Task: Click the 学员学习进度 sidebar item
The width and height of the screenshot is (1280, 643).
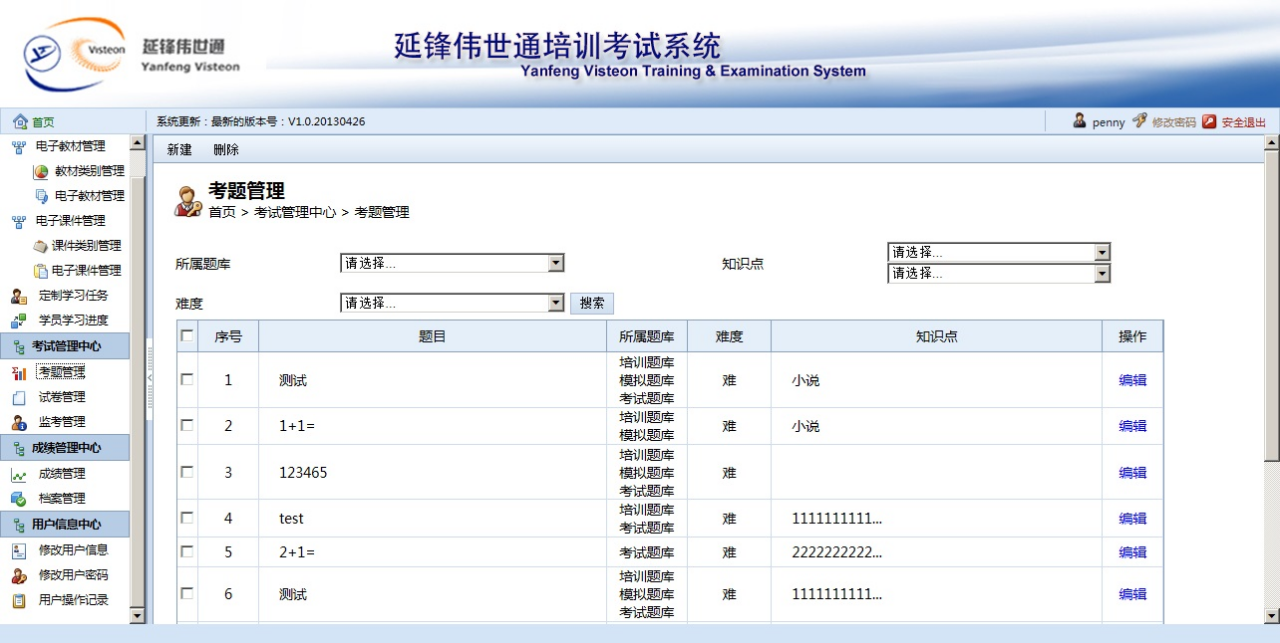Action: (73, 321)
